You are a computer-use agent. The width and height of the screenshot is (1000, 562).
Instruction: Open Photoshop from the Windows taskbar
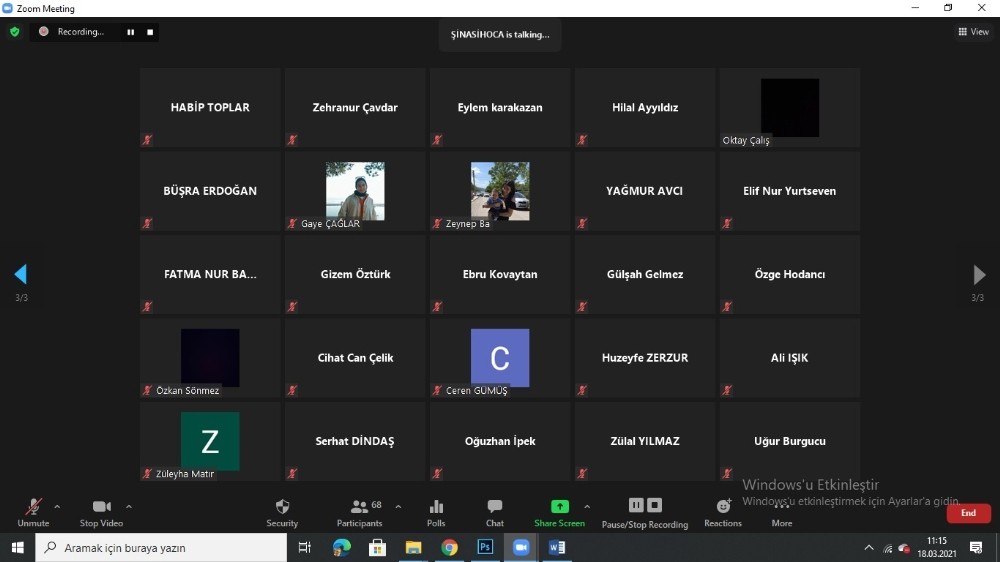tap(485, 547)
